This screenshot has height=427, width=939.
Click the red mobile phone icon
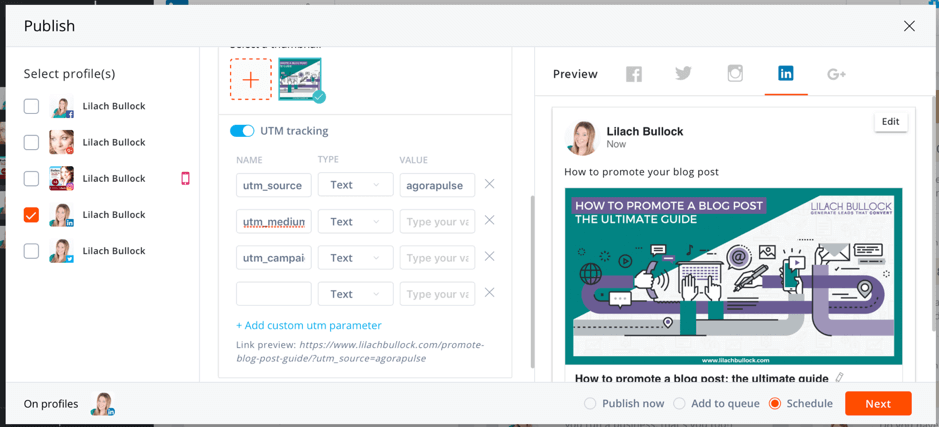point(185,178)
